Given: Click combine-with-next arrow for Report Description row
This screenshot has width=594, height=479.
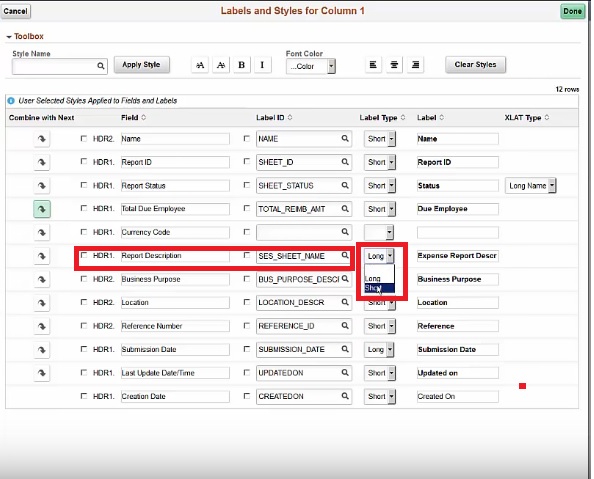Looking at the screenshot, I should [42, 256].
